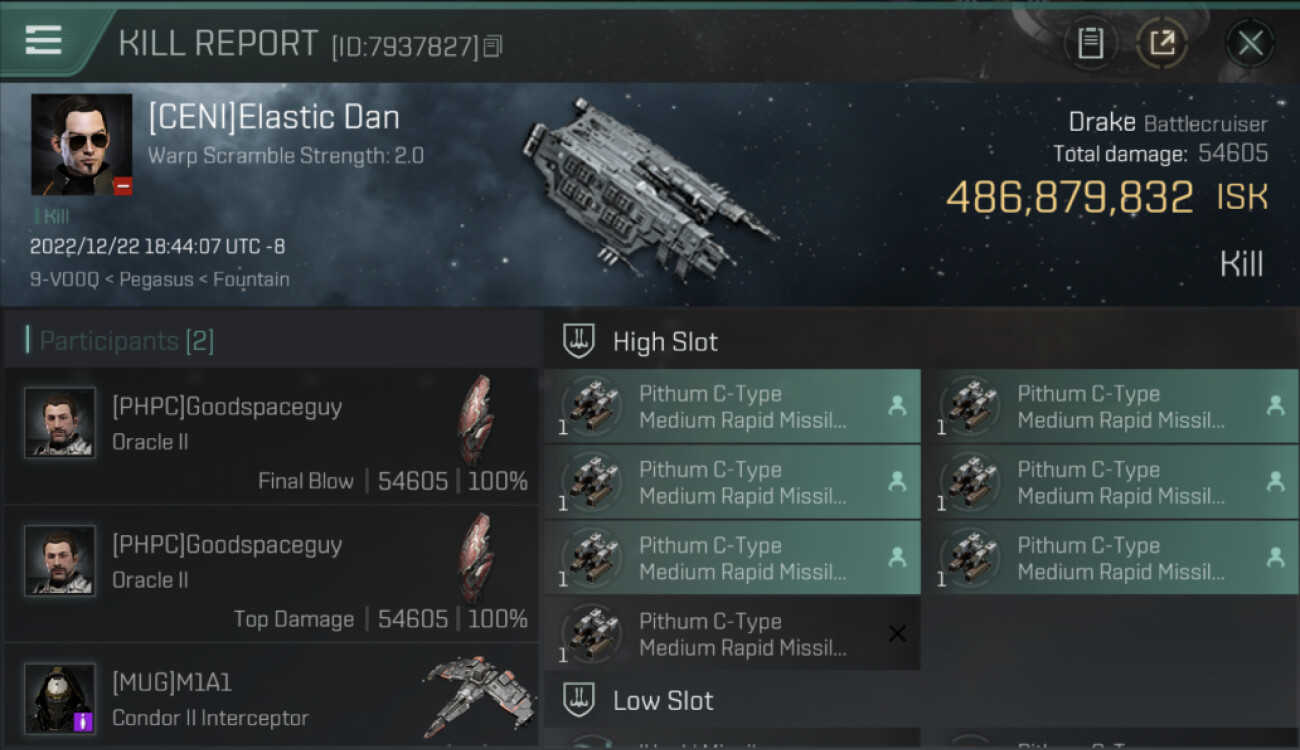Click the High Slot shield icon
Image resolution: width=1300 pixels, height=750 pixels.
(579, 341)
